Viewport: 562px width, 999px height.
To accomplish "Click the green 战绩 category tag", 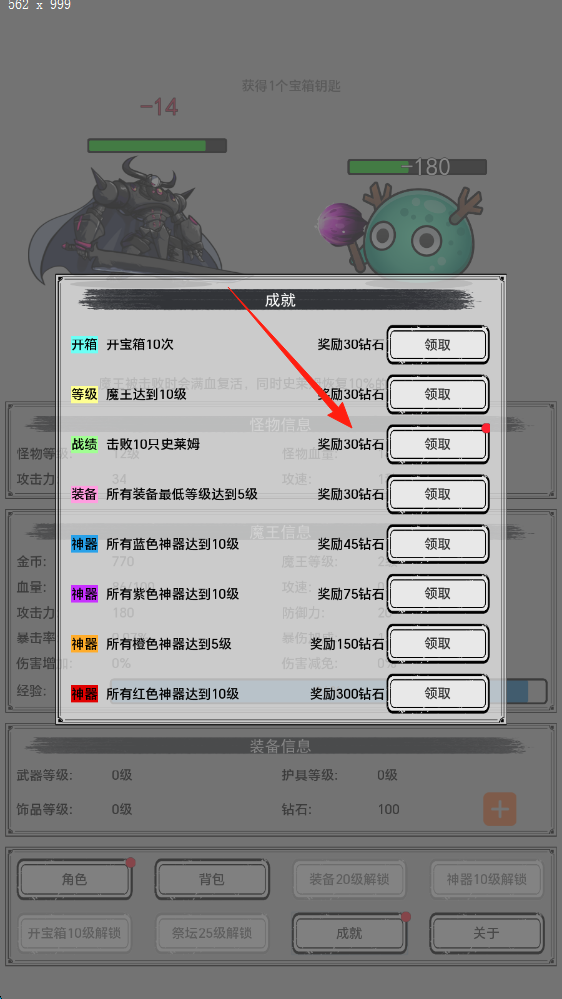I will [x=84, y=444].
